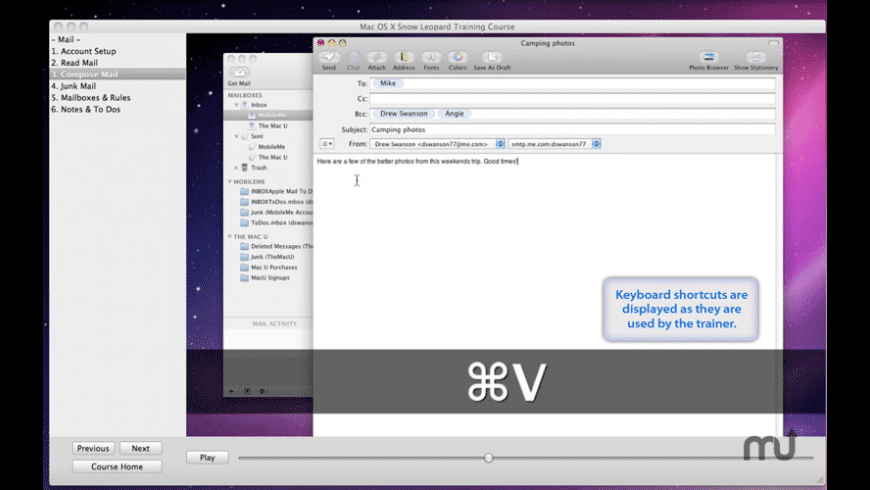Open lesson 4. Junk Mail

pos(73,86)
